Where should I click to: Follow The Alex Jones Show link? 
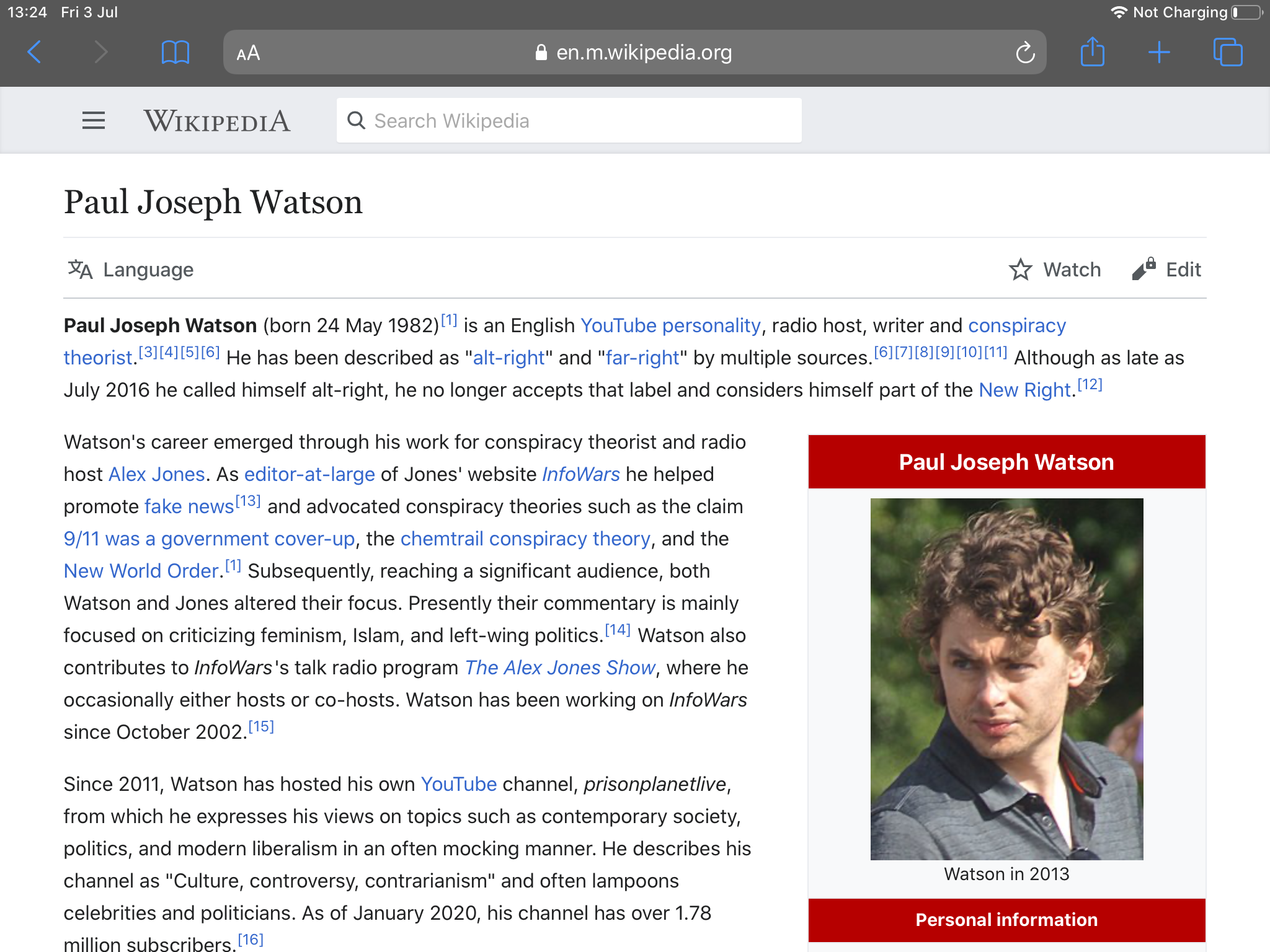pos(560,668)
